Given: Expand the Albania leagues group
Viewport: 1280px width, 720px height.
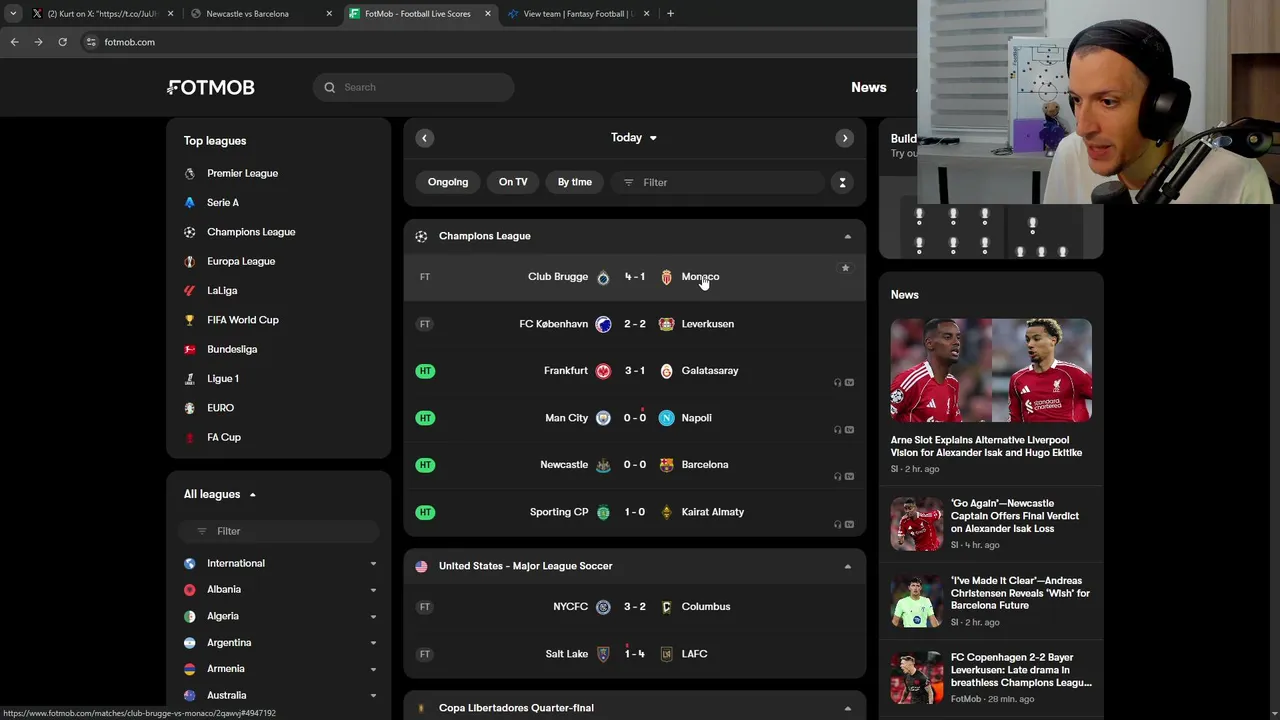Looking at the screenshot, I should click(373, 590).
